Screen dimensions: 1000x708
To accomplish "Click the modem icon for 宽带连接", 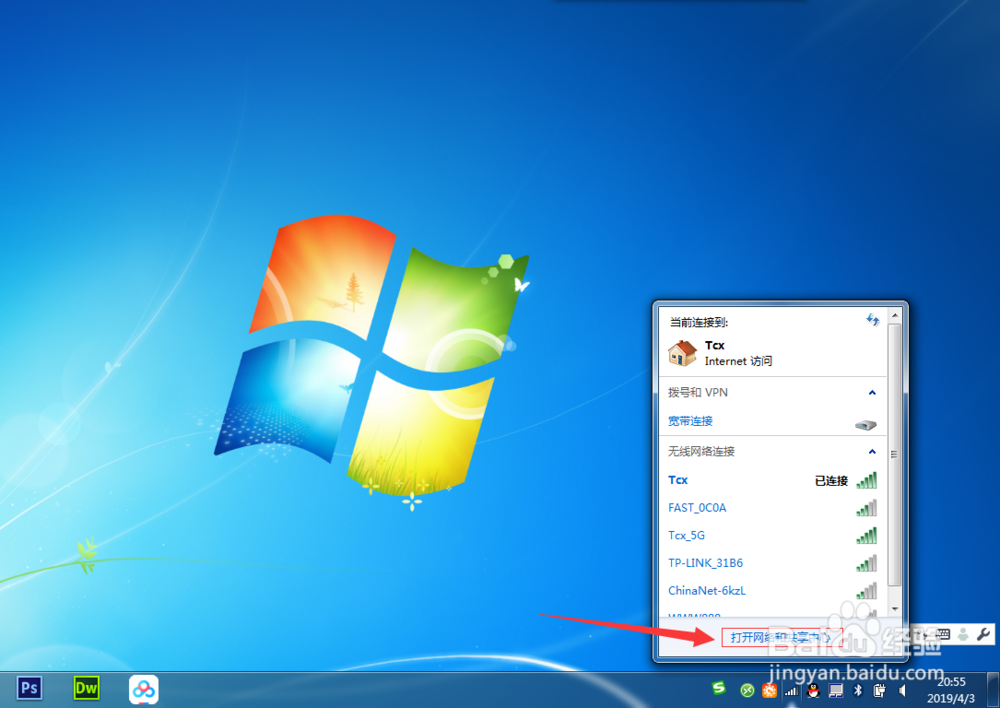I will point(865,425).
